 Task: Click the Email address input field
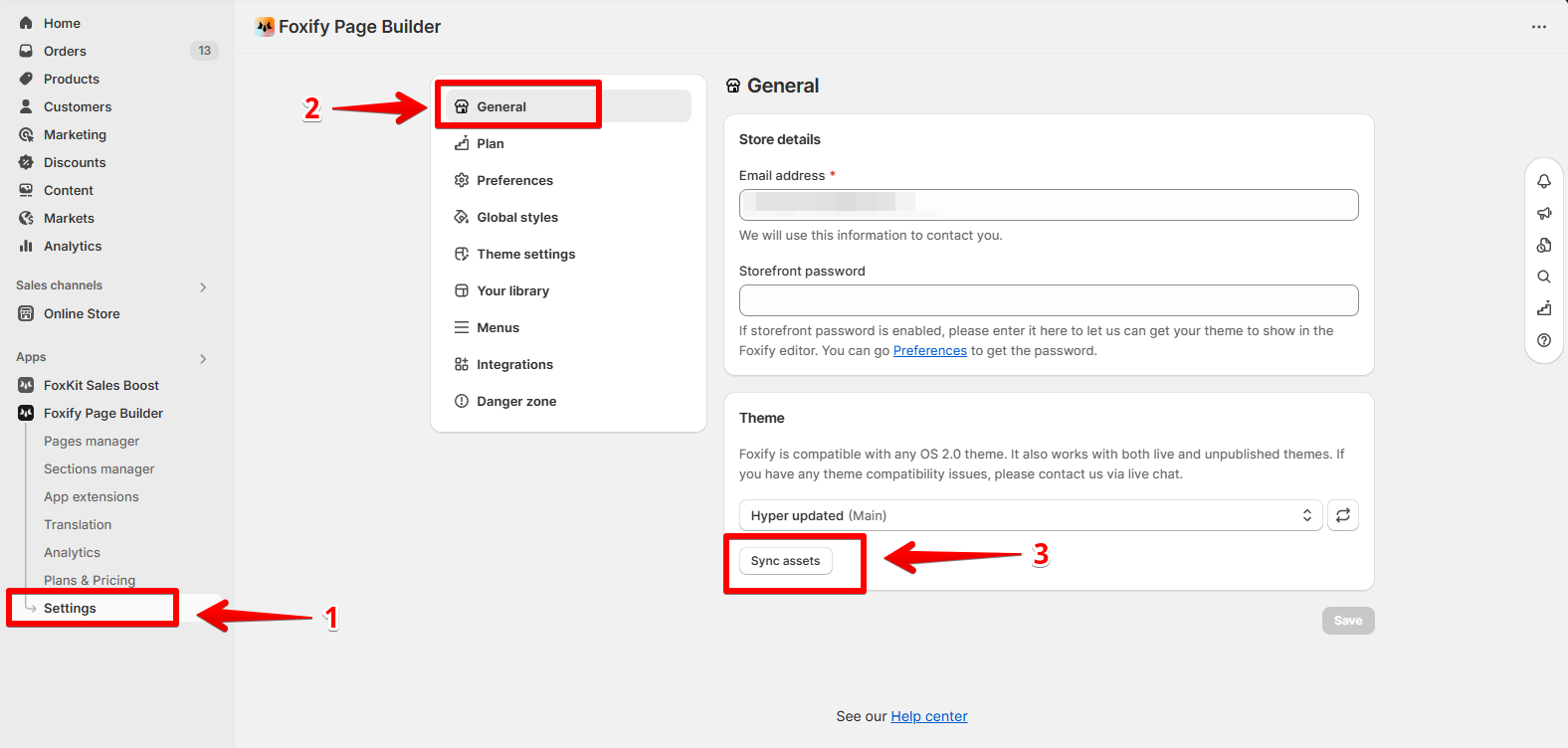point(1049,205)
